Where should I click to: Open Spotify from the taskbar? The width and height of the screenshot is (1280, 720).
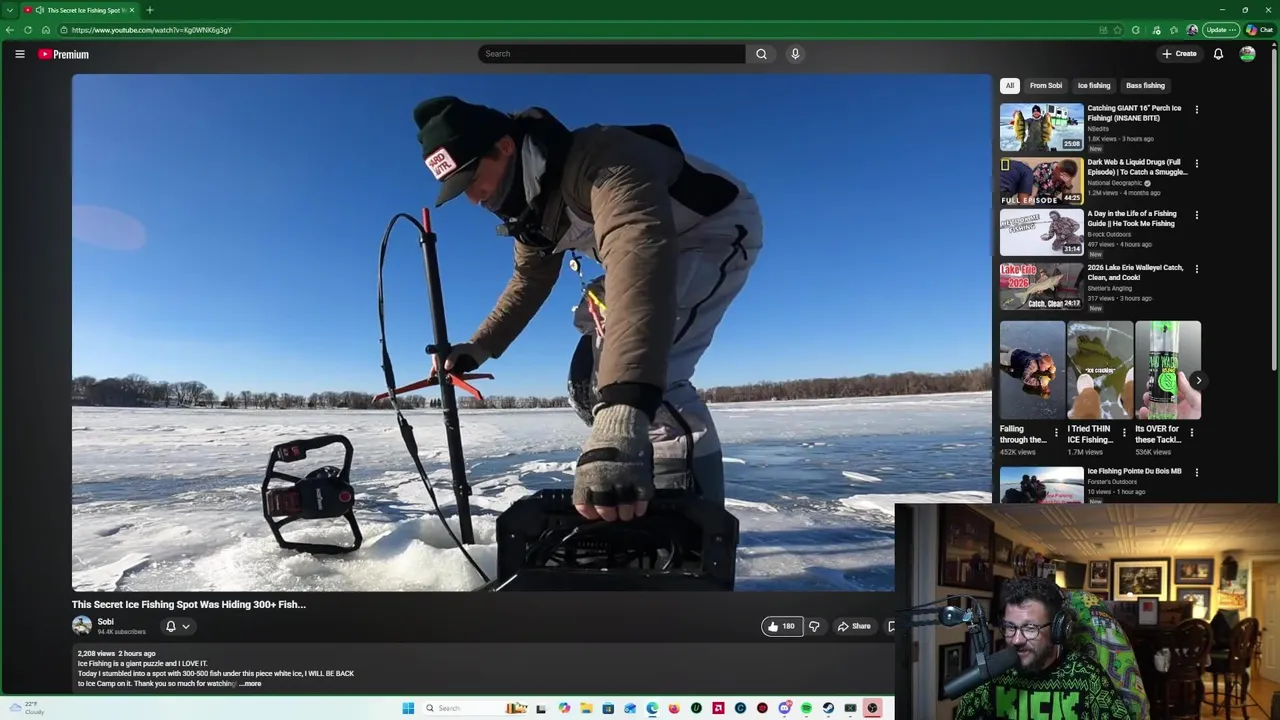pos(806,708)
